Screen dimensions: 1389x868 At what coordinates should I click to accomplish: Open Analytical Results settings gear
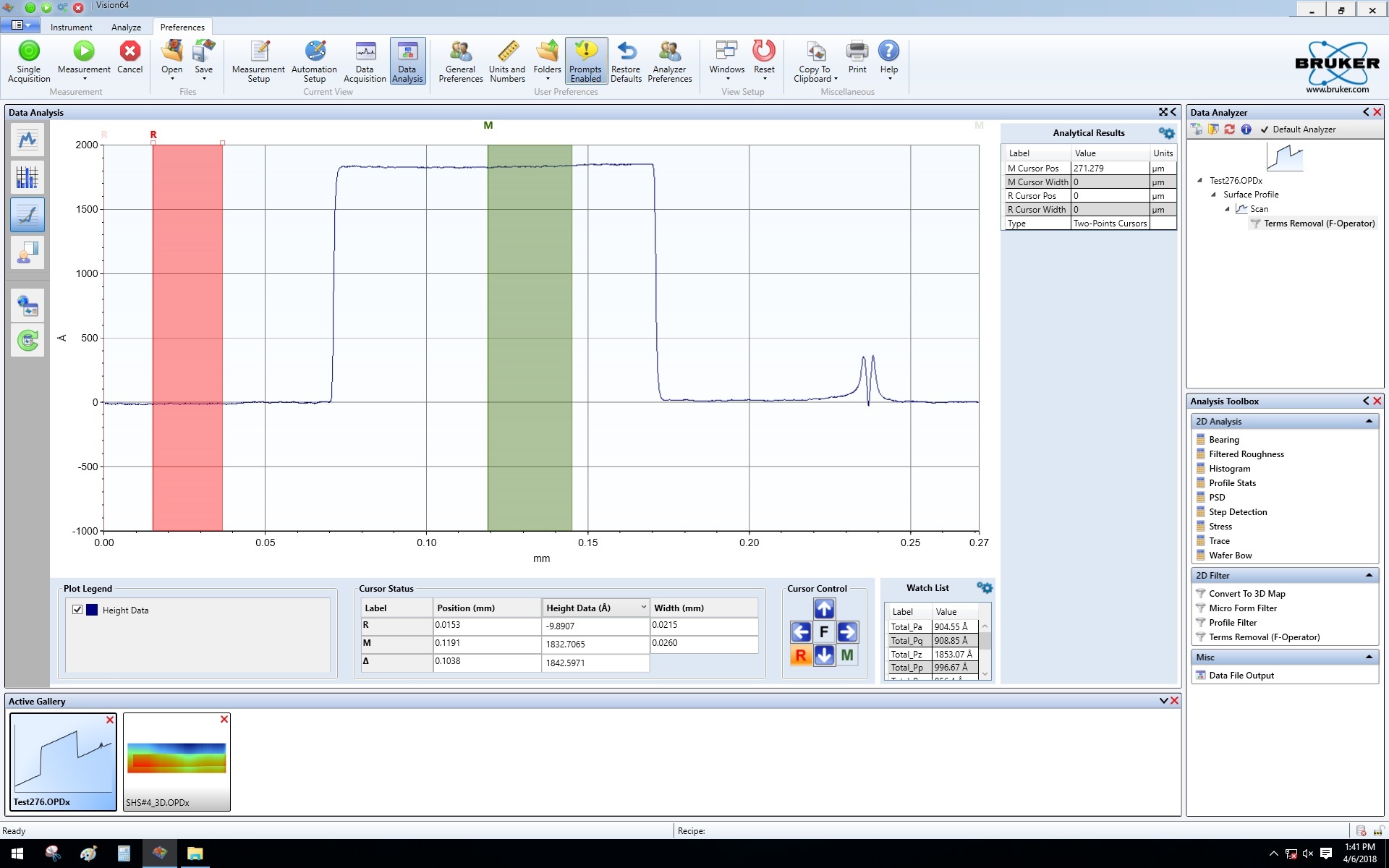point(1166,133)
